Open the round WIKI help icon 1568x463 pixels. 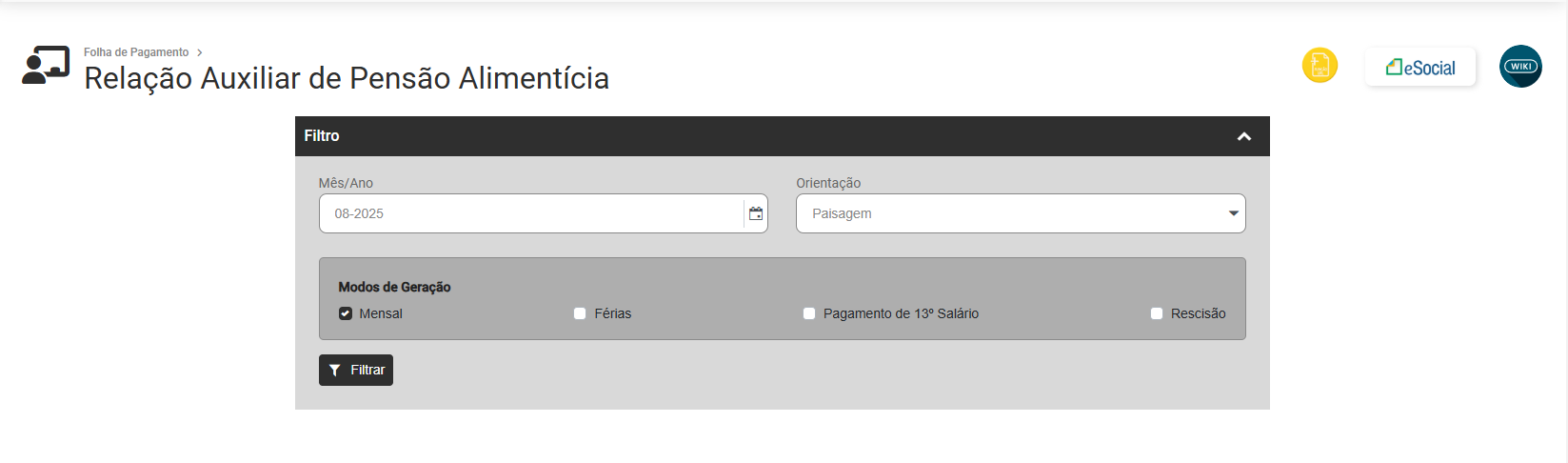tap(1520, 67)
